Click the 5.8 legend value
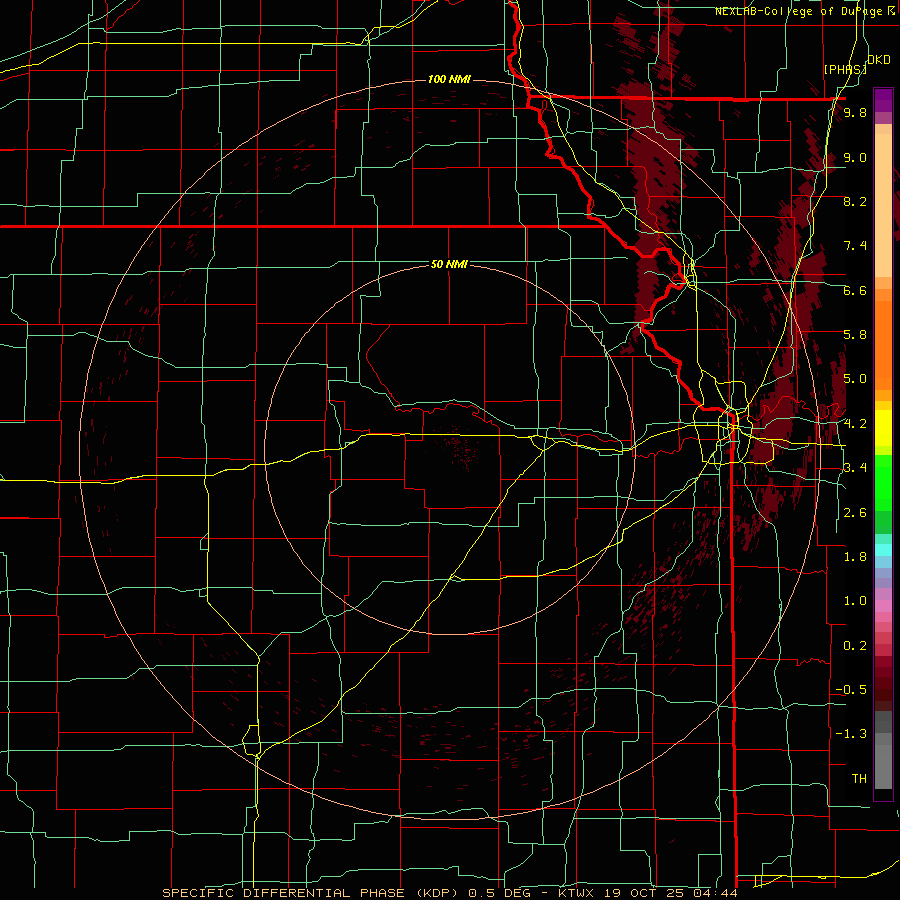 click(855, 335)
